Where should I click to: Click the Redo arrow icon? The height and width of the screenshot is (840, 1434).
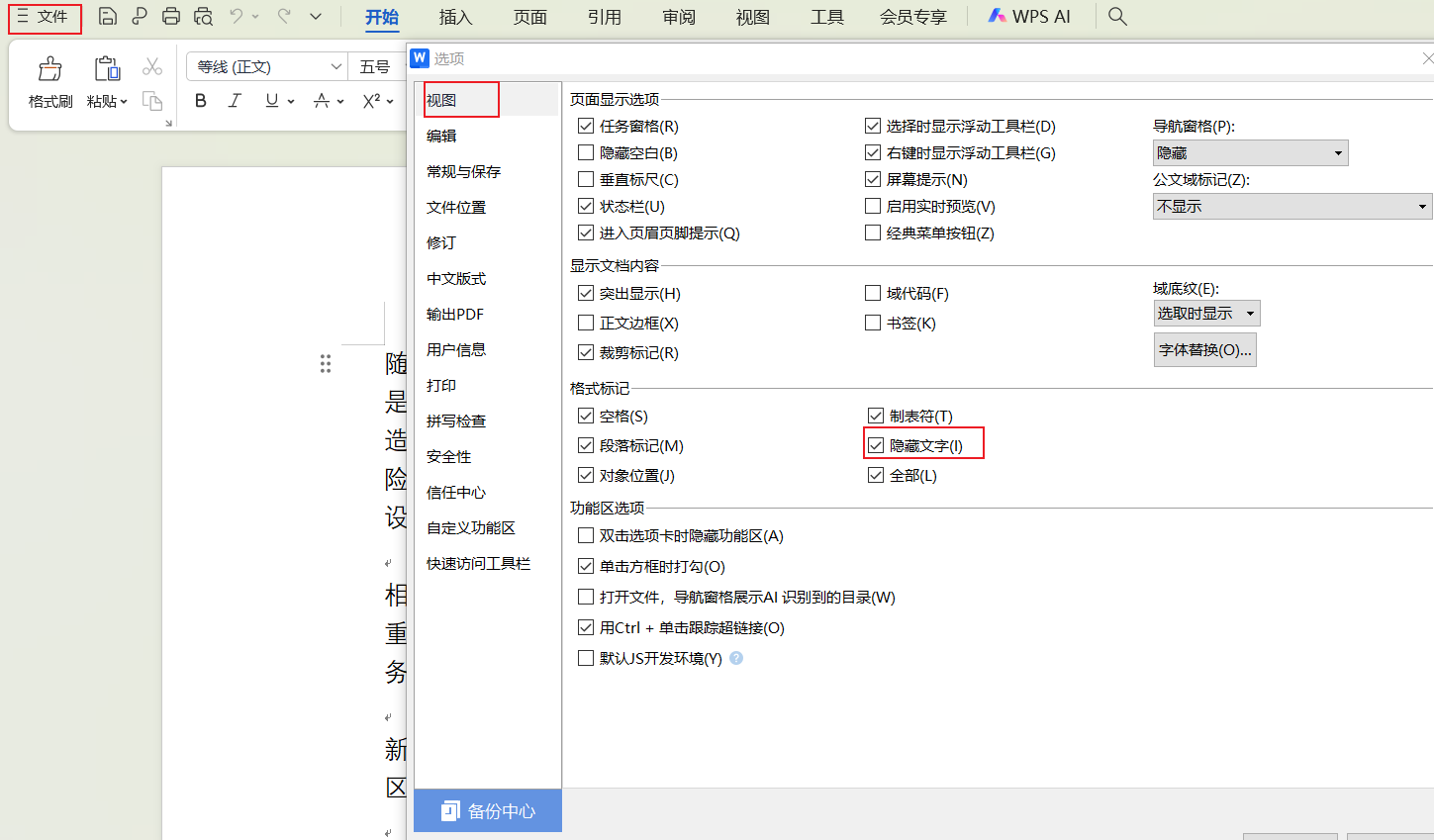(284, 16)
